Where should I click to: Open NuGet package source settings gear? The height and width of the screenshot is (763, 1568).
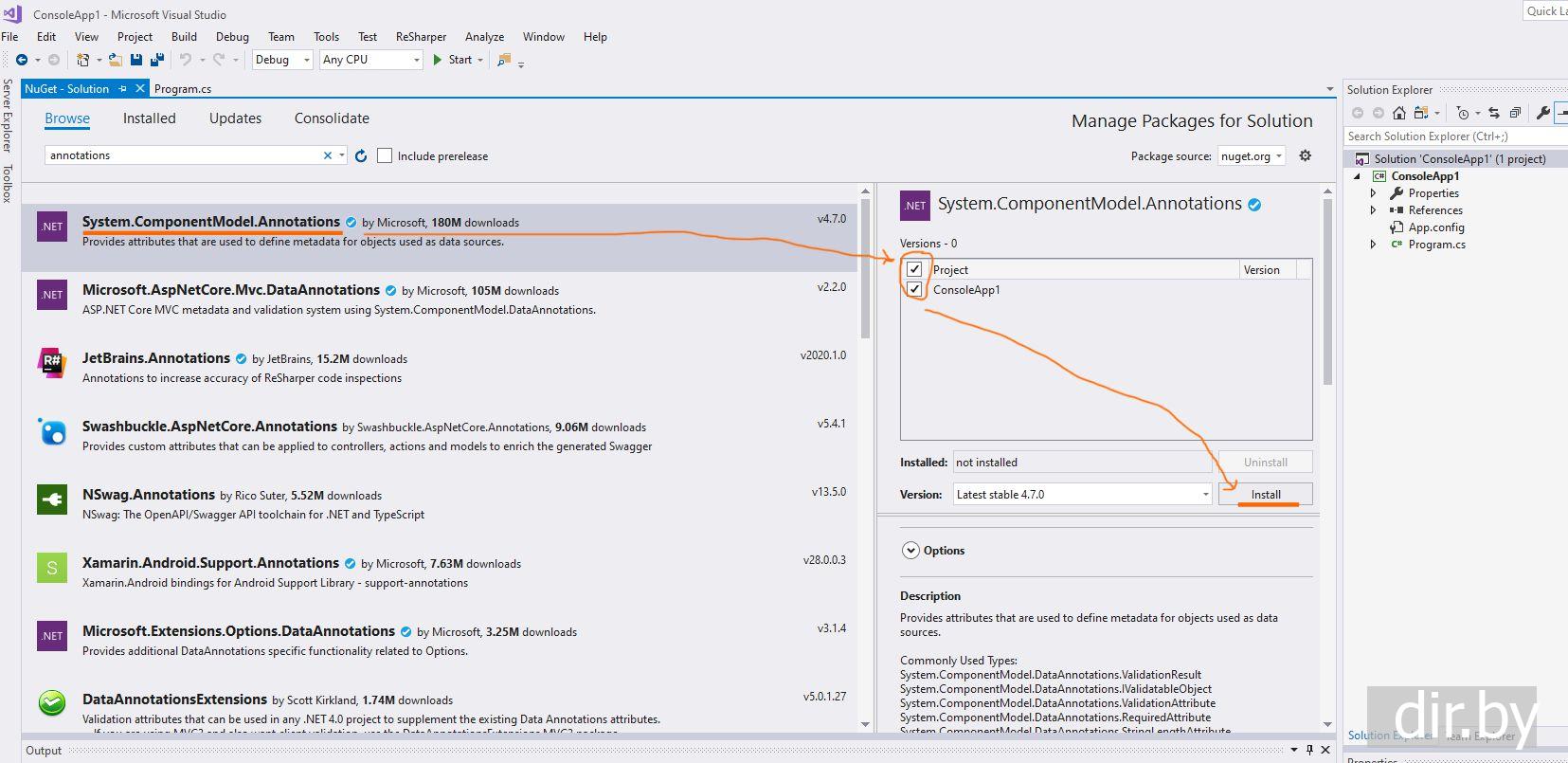click(1305, 155)
